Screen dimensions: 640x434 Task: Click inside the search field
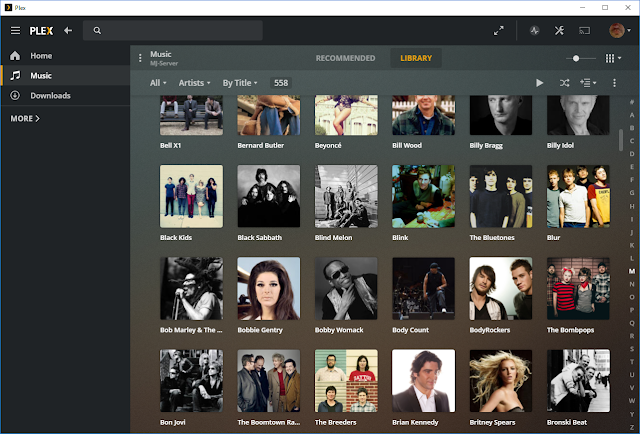coord(173,31)
